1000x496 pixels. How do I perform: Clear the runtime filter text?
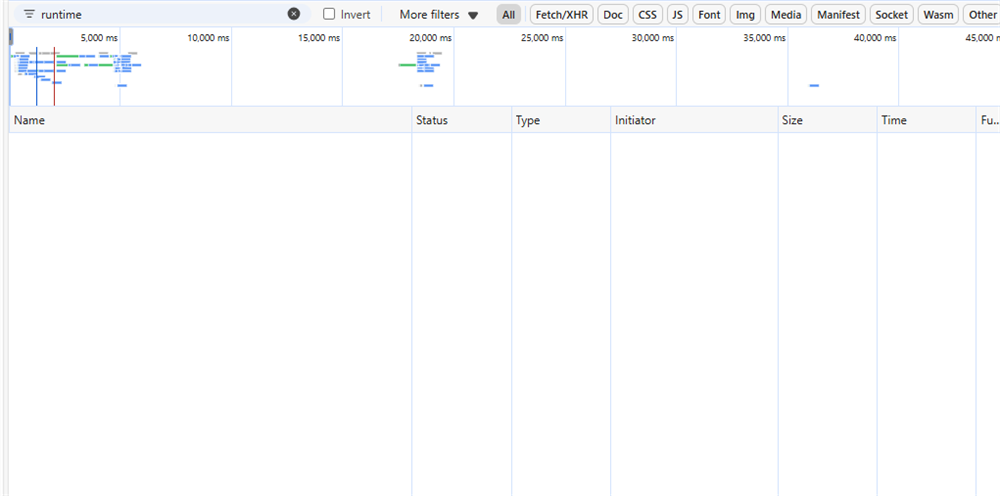(293, 14)
